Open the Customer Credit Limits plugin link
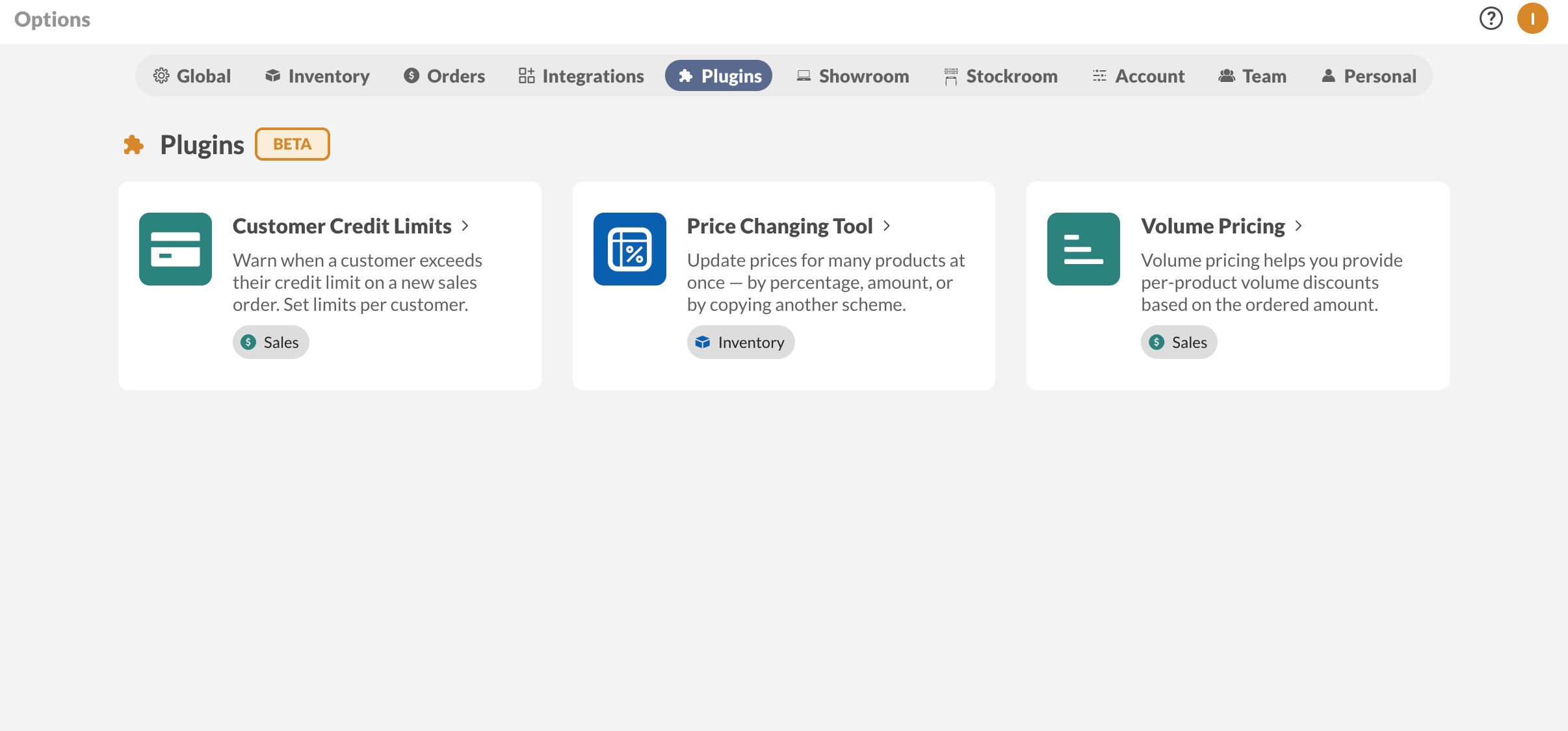The image size is (1568, 731). [x=342, y=226]
